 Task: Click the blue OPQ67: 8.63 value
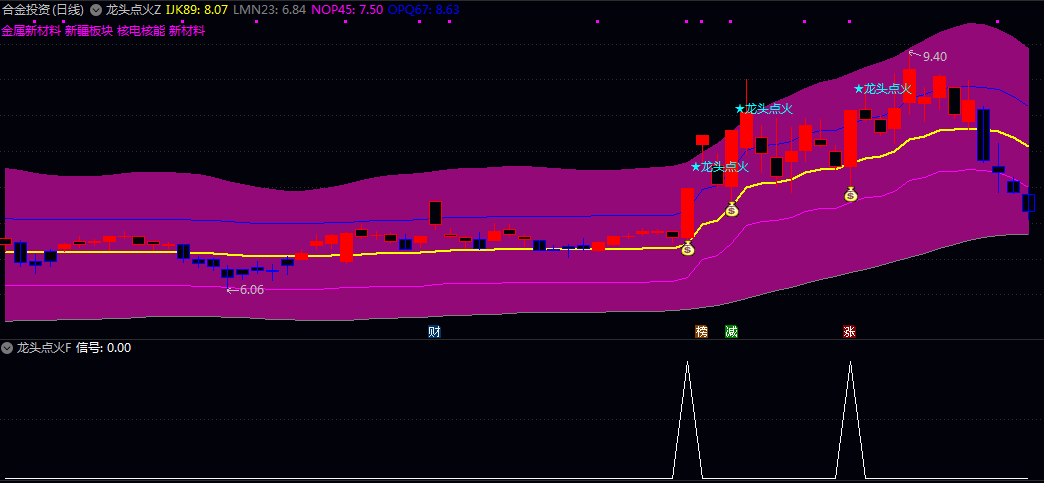[423, 10]
